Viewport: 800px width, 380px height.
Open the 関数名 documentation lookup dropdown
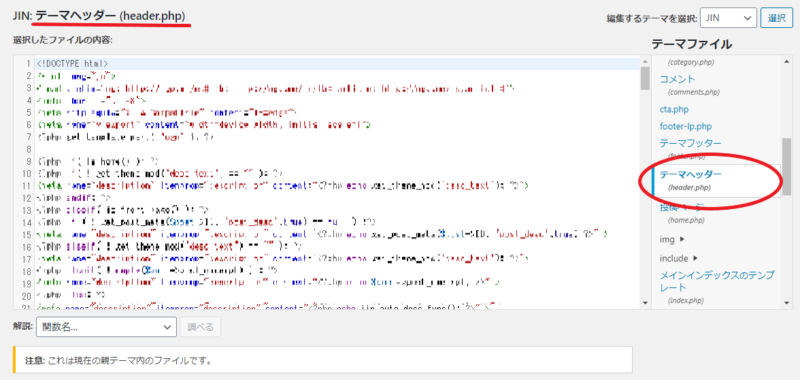click(106, 327)
